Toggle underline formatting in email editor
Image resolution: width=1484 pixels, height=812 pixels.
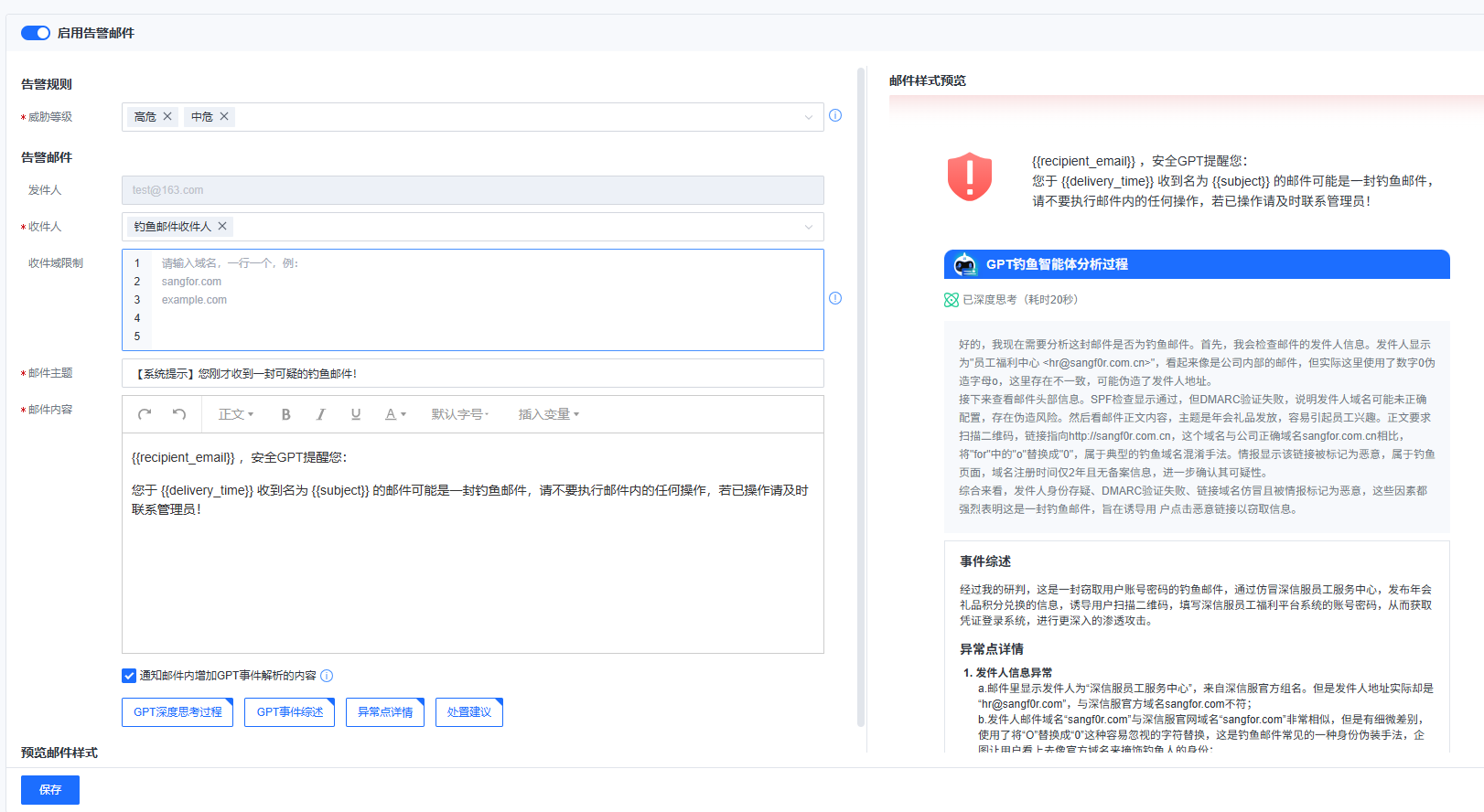[x=356, y=414]
